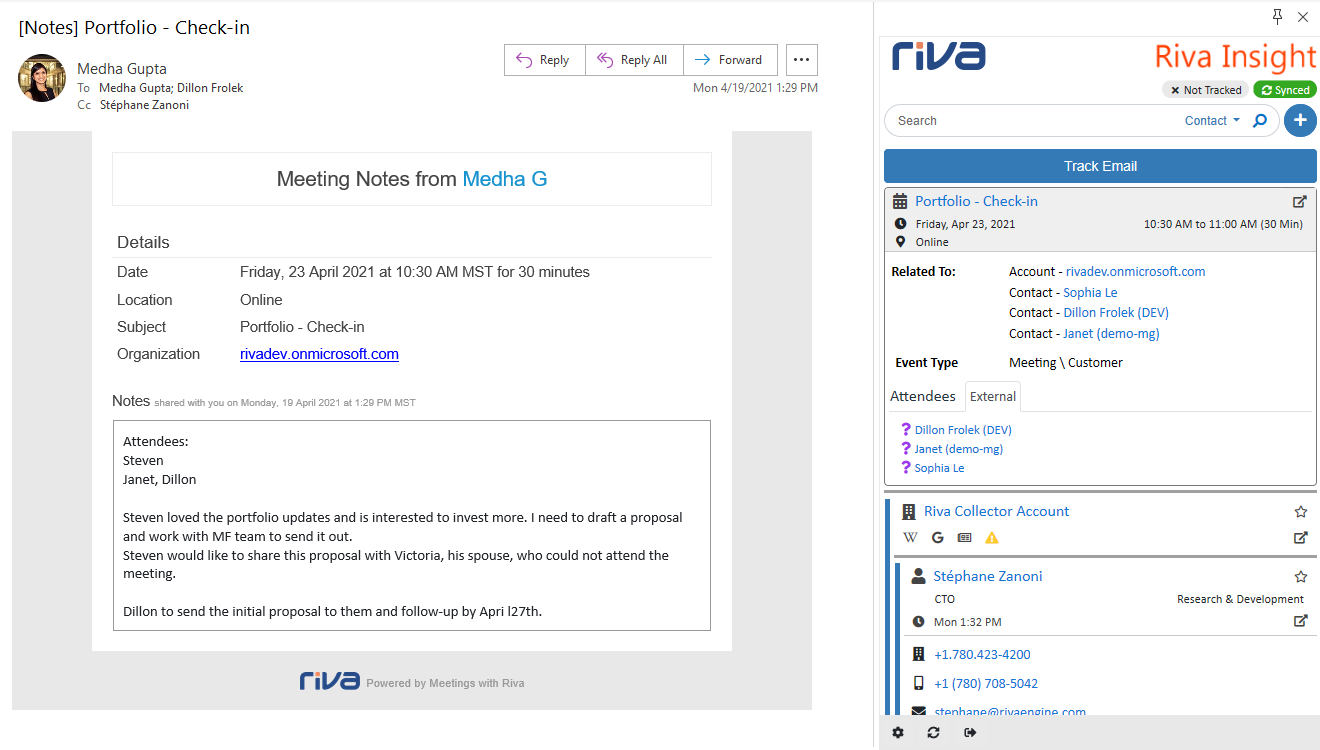Viewport: 1320px width, 750px height.
Task: Click the blue plus create button
Action: (1300, 121)
